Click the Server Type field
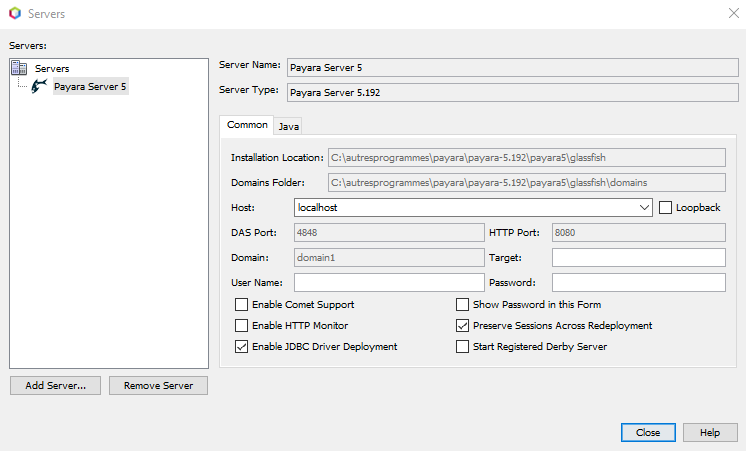Image resolution: width=746 pixels, height=451 pixels. click(x=512, y=92)
